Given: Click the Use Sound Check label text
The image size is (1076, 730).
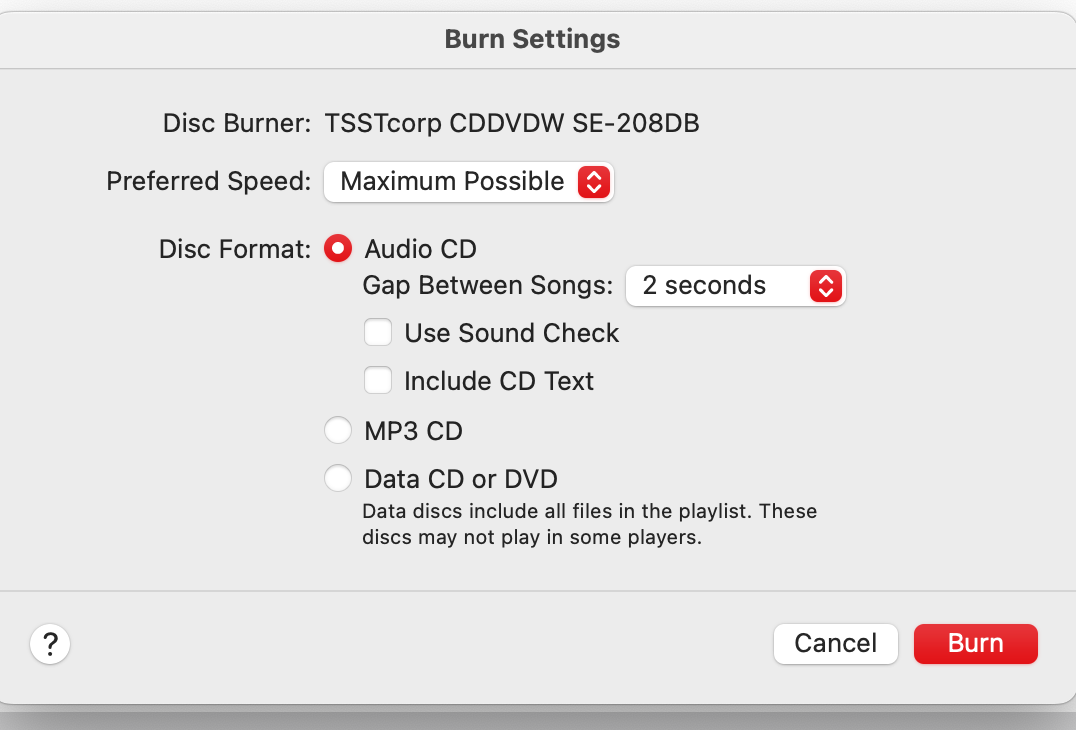Looking at the screenshot, I should pos(511,333).
